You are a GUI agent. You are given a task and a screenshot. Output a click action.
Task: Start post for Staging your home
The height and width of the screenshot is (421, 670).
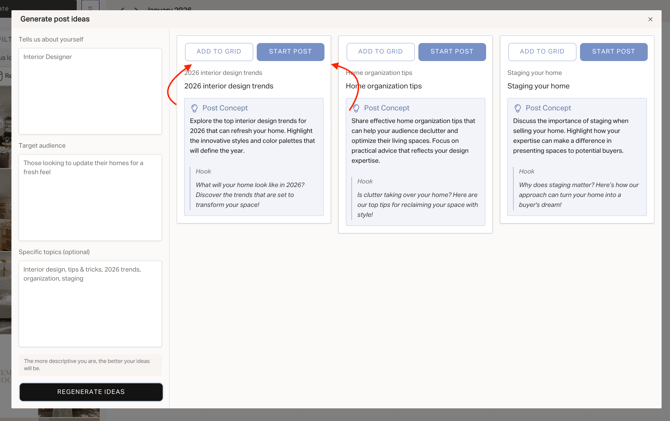[x=613, y=51]
